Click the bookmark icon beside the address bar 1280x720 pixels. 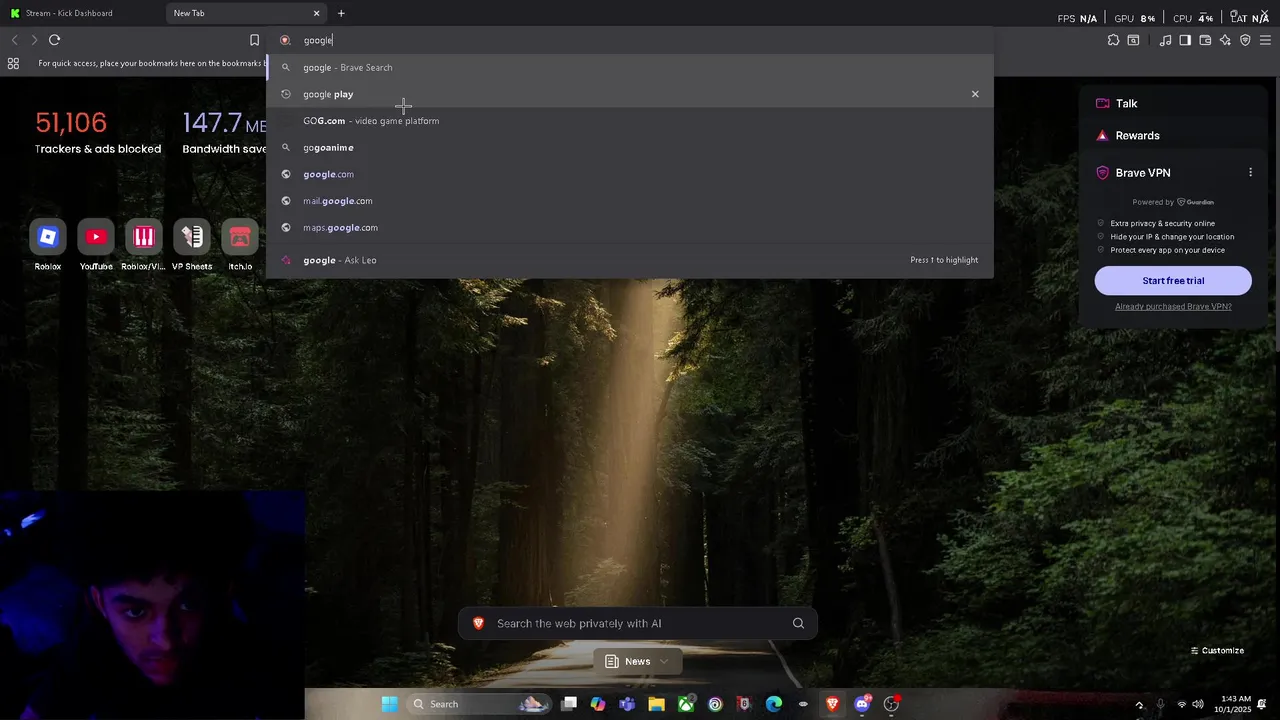(254, 40)
